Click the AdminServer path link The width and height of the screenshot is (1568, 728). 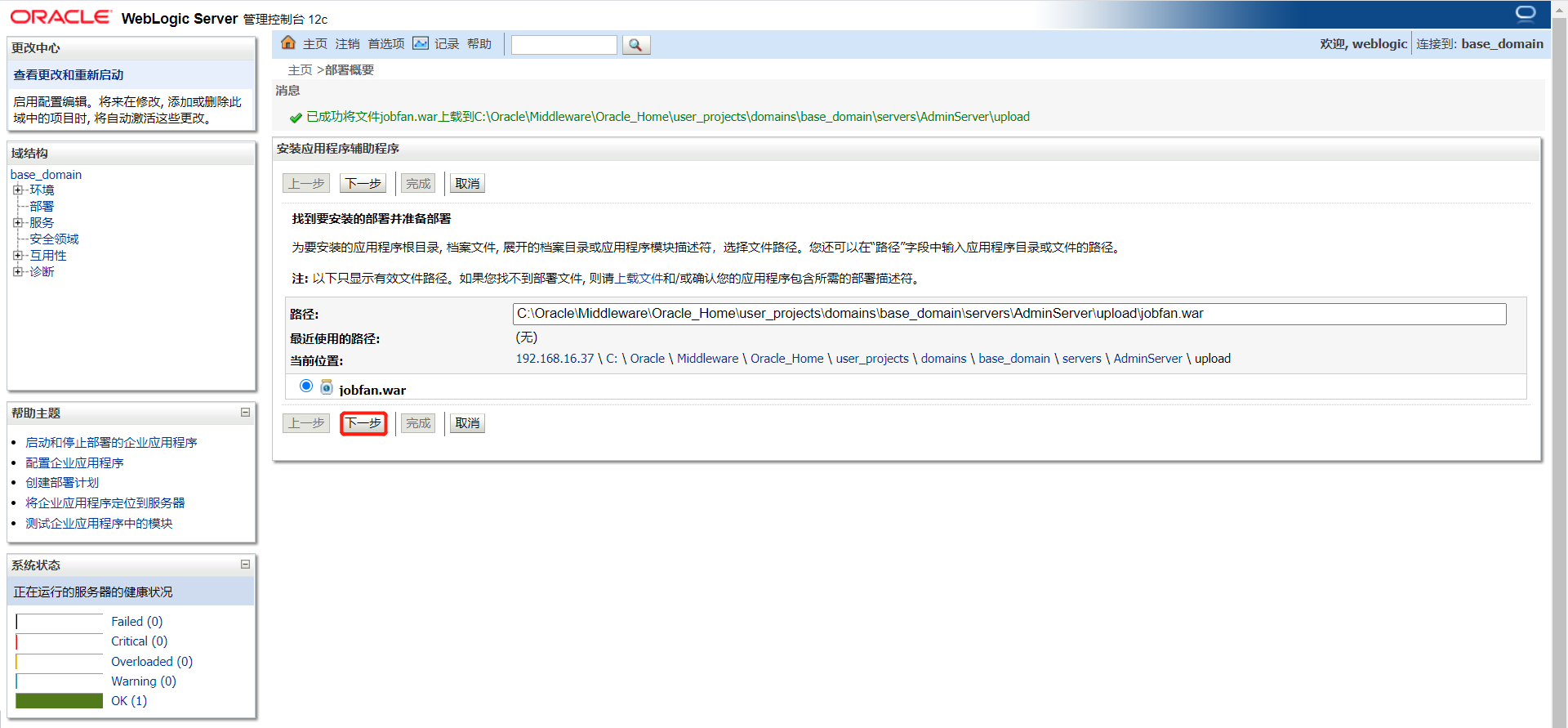pyautogui.click(x=1147, y=359)
